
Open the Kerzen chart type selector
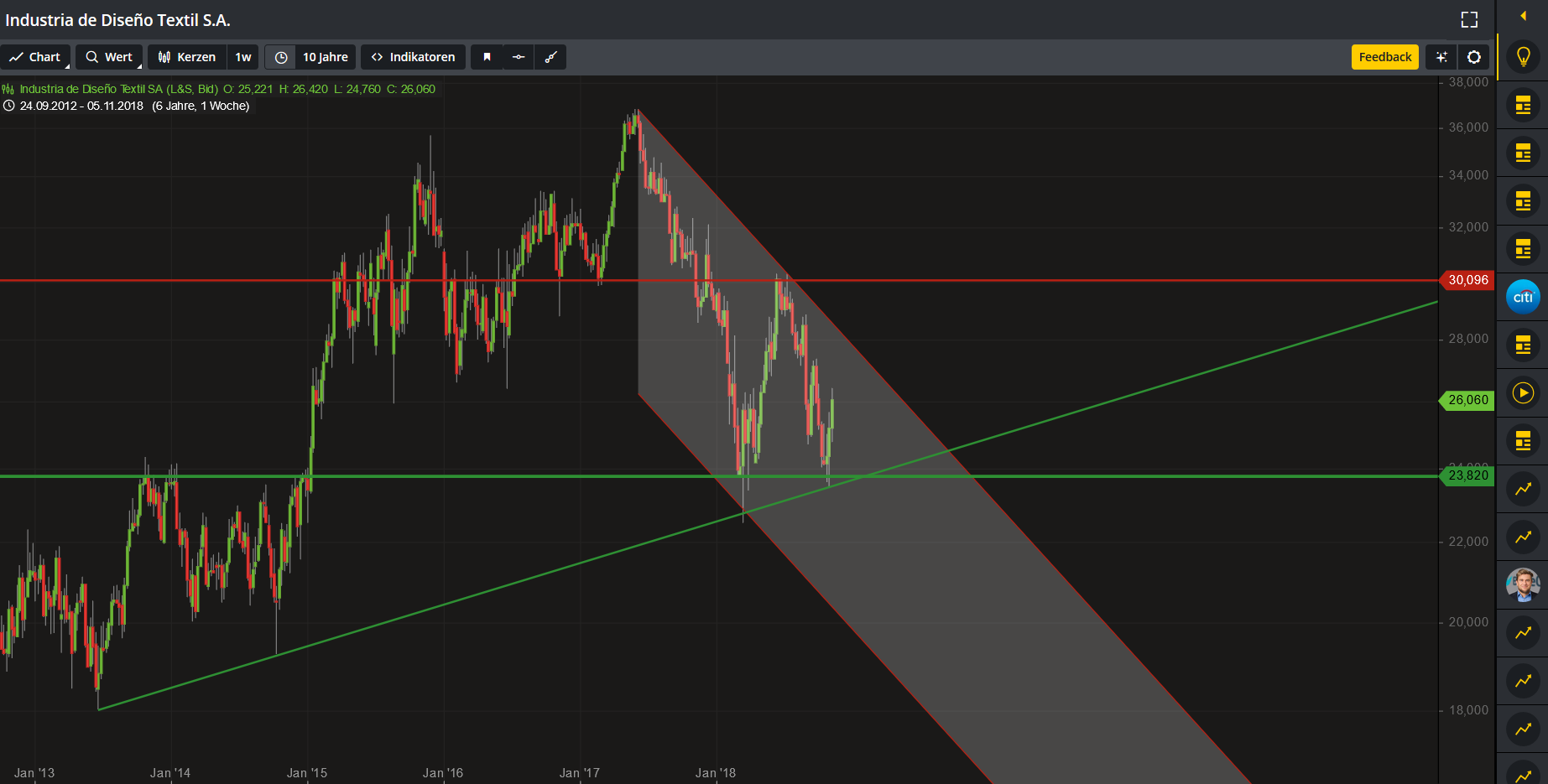click(x=187, y=57)
